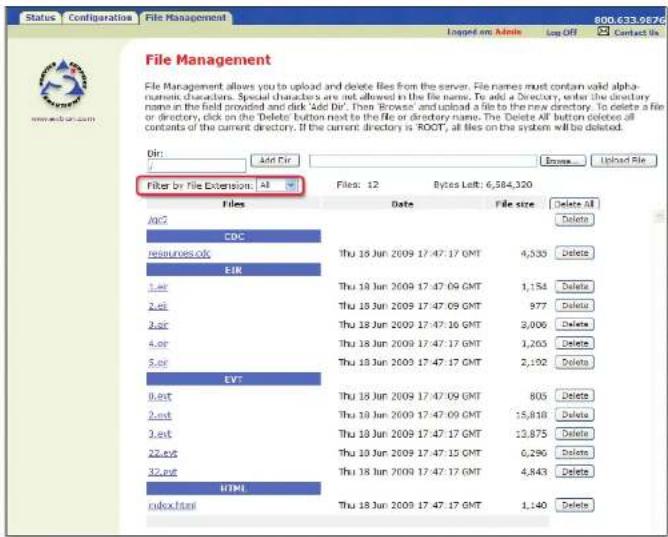Delete the 5.eir file

575,362
